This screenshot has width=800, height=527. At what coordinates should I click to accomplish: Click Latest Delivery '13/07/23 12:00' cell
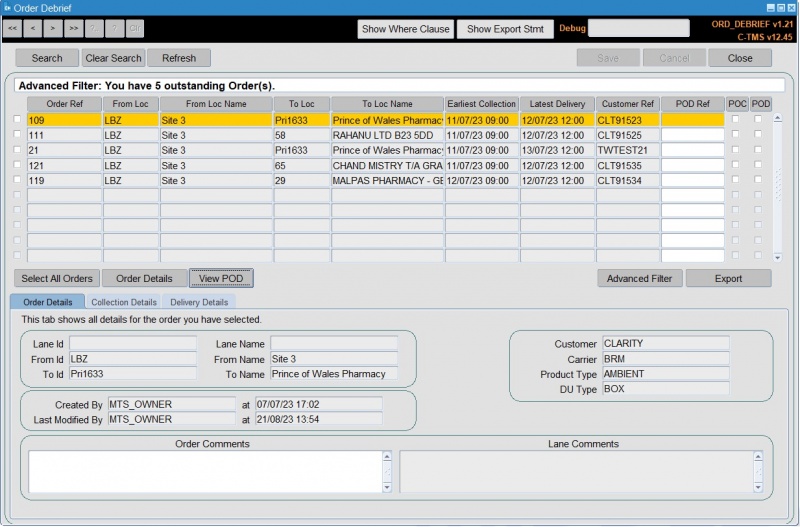[557, 150]
